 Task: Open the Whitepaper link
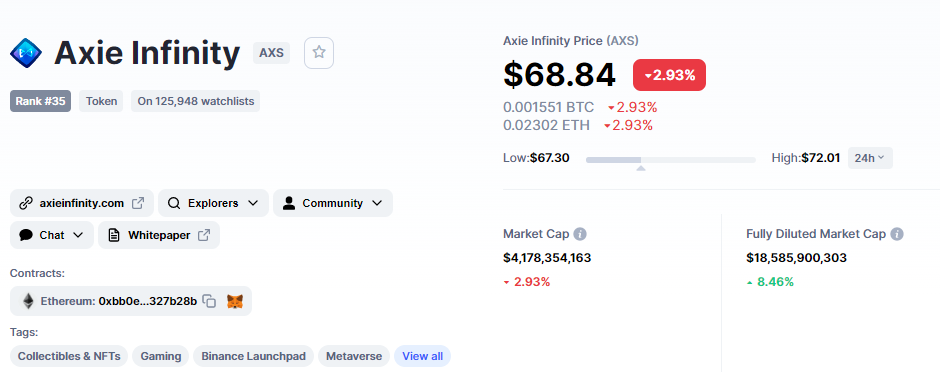coord(159,235)
